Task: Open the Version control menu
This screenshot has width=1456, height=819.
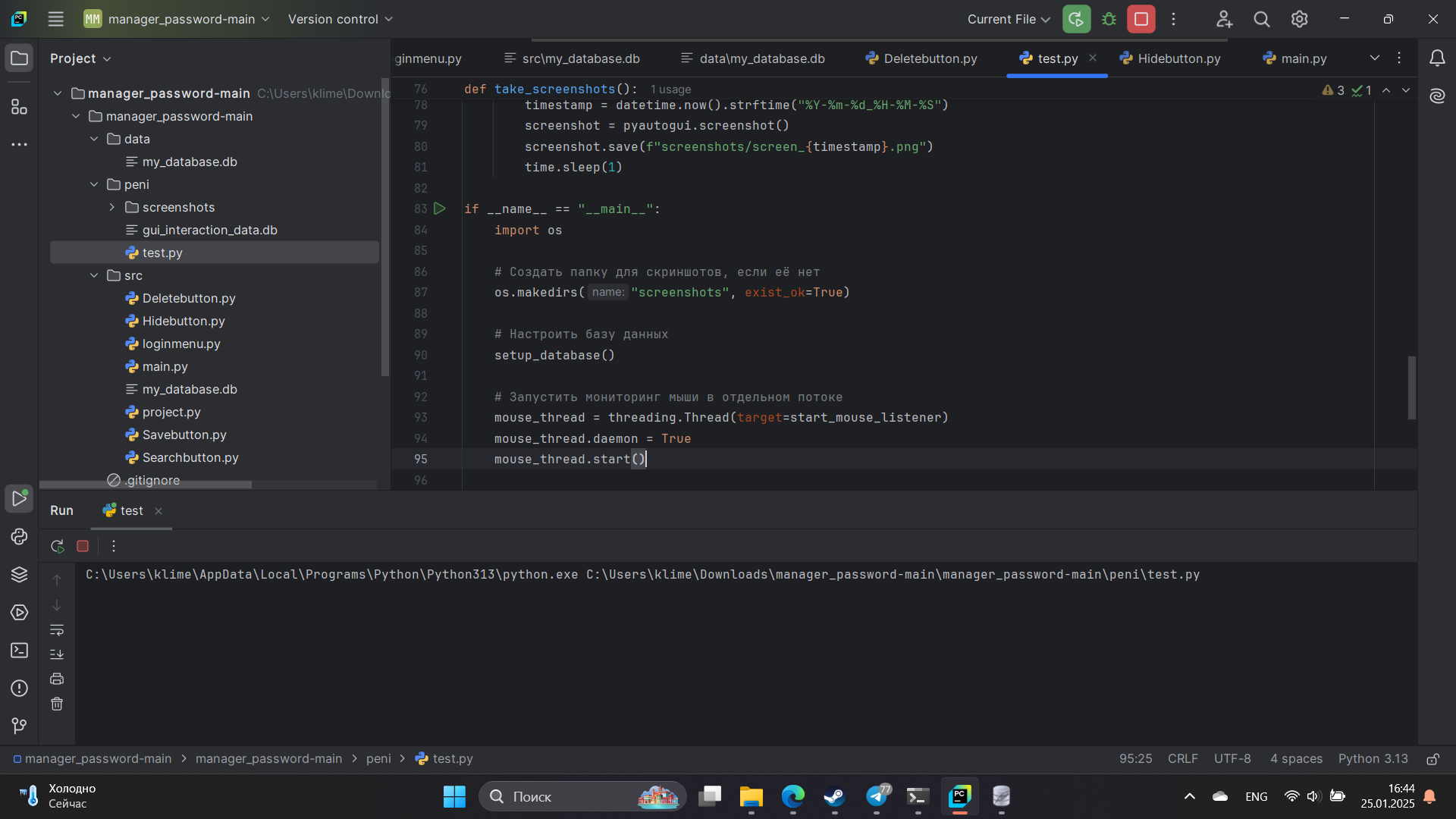Action: 339,19
